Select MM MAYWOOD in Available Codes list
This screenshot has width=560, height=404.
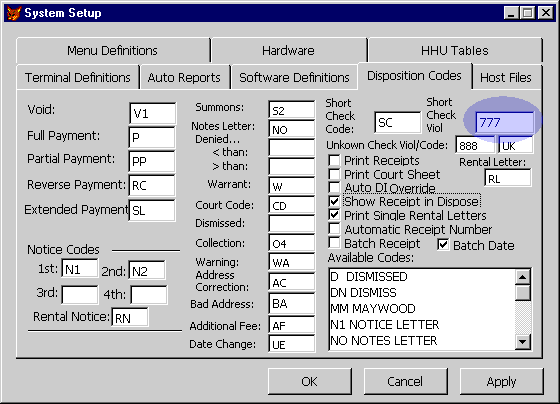(373, 308)
